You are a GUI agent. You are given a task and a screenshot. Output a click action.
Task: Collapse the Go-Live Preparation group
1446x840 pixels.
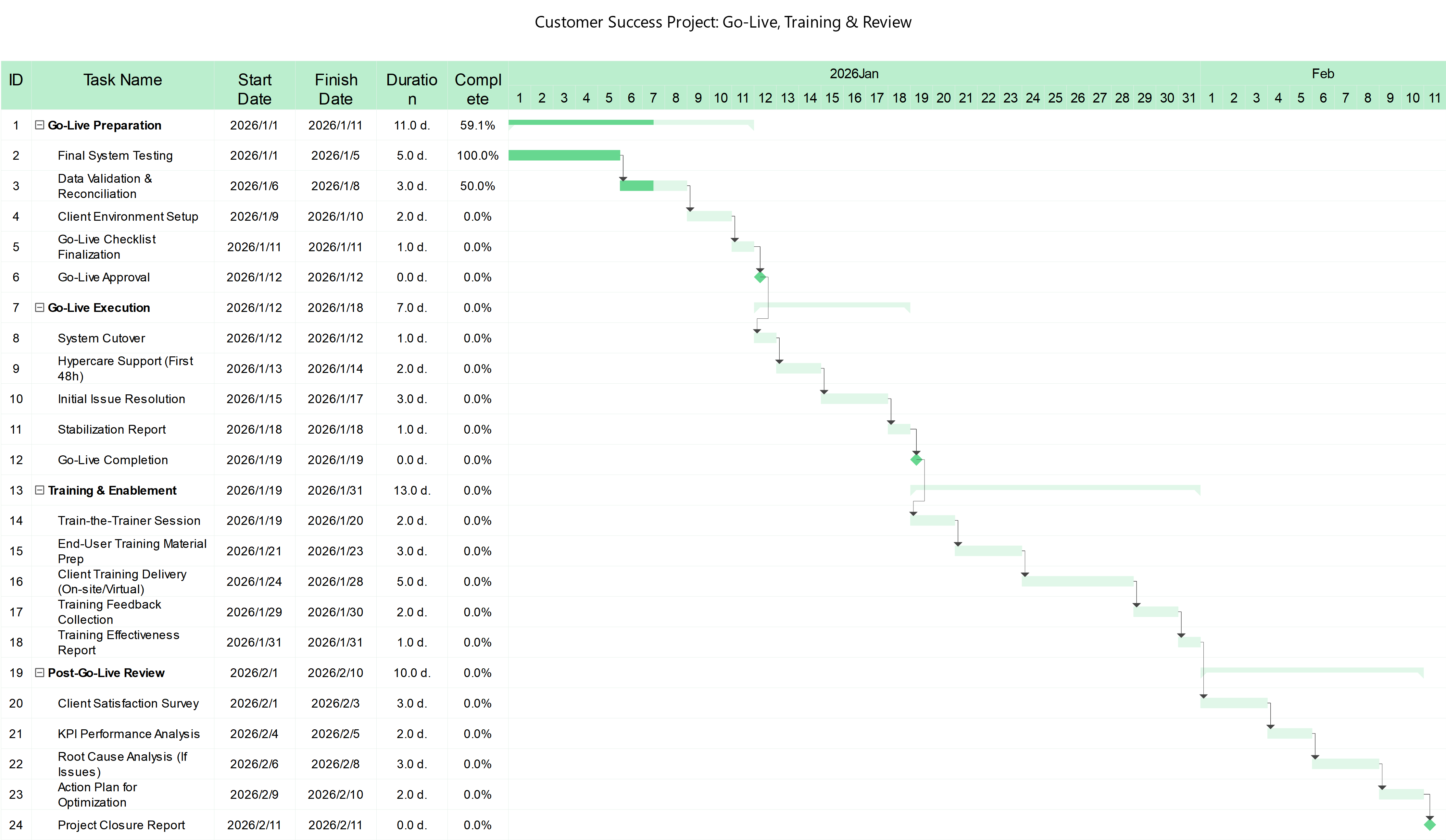pyautogui.click(x=40, y=125)
